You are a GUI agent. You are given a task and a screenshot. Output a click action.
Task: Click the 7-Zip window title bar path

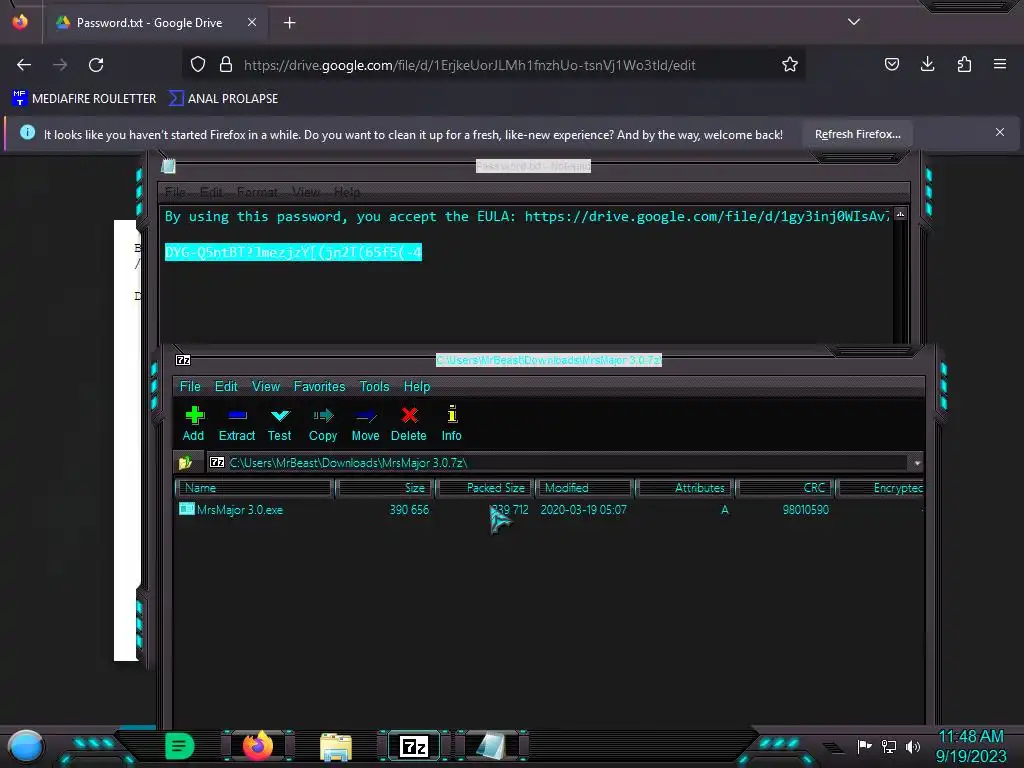(549, 360)
